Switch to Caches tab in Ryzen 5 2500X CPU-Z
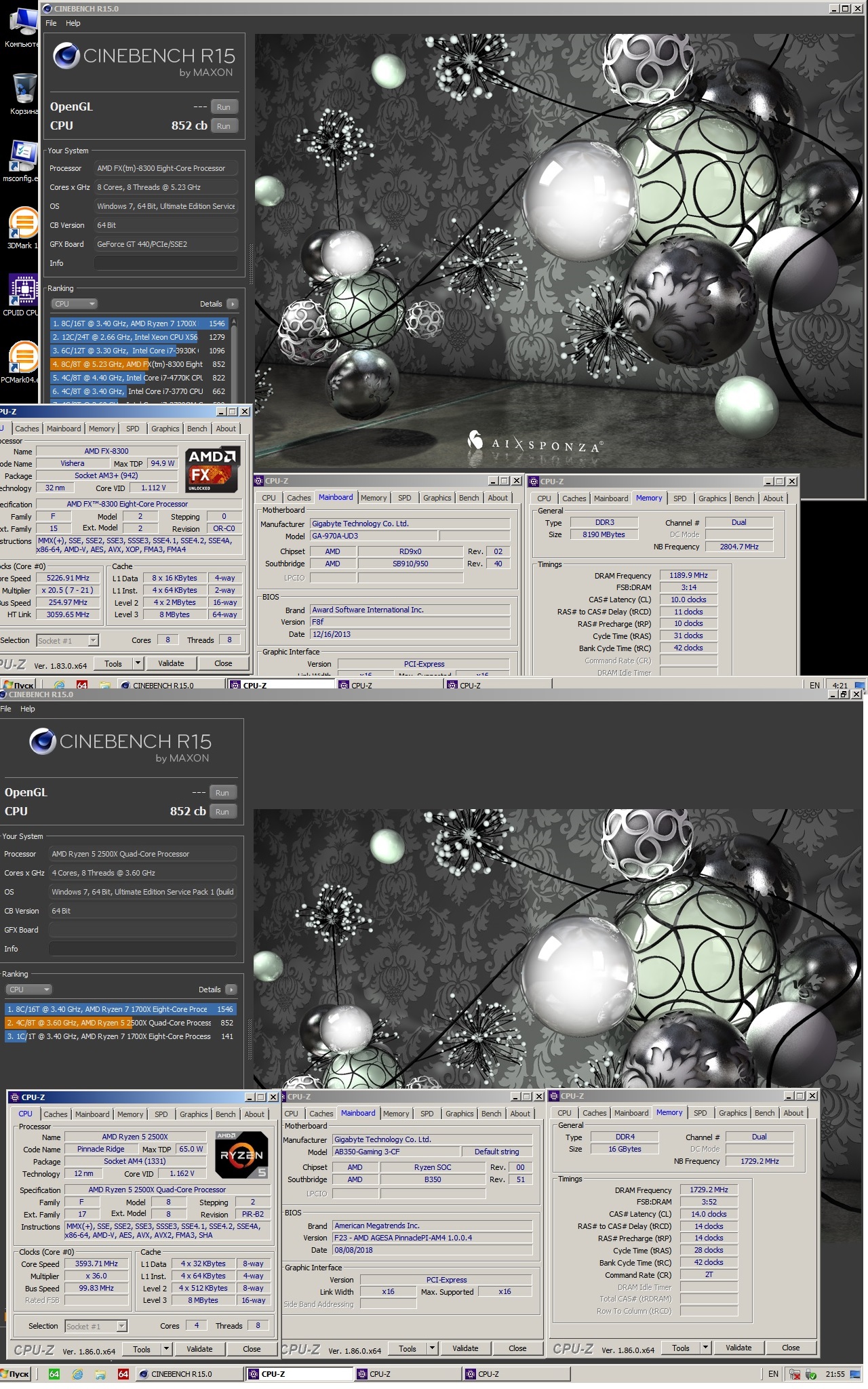The height and width of the screenshot is (1389, 868). [56, 1114]
